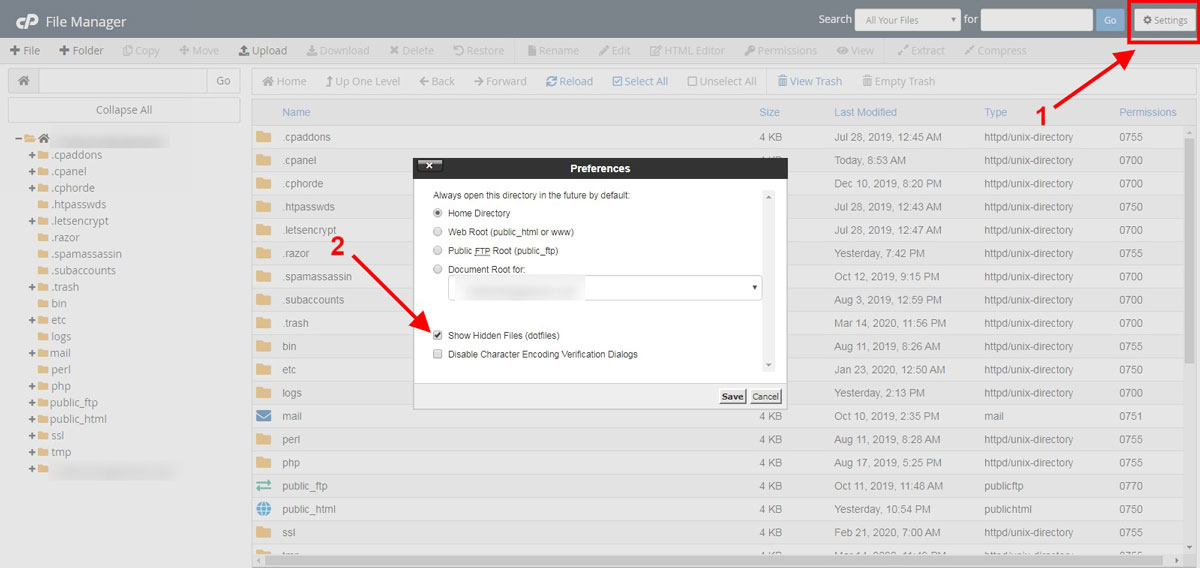Expand the .cphorde tree node
This screenshot has height=568, width=1200.
32,188
